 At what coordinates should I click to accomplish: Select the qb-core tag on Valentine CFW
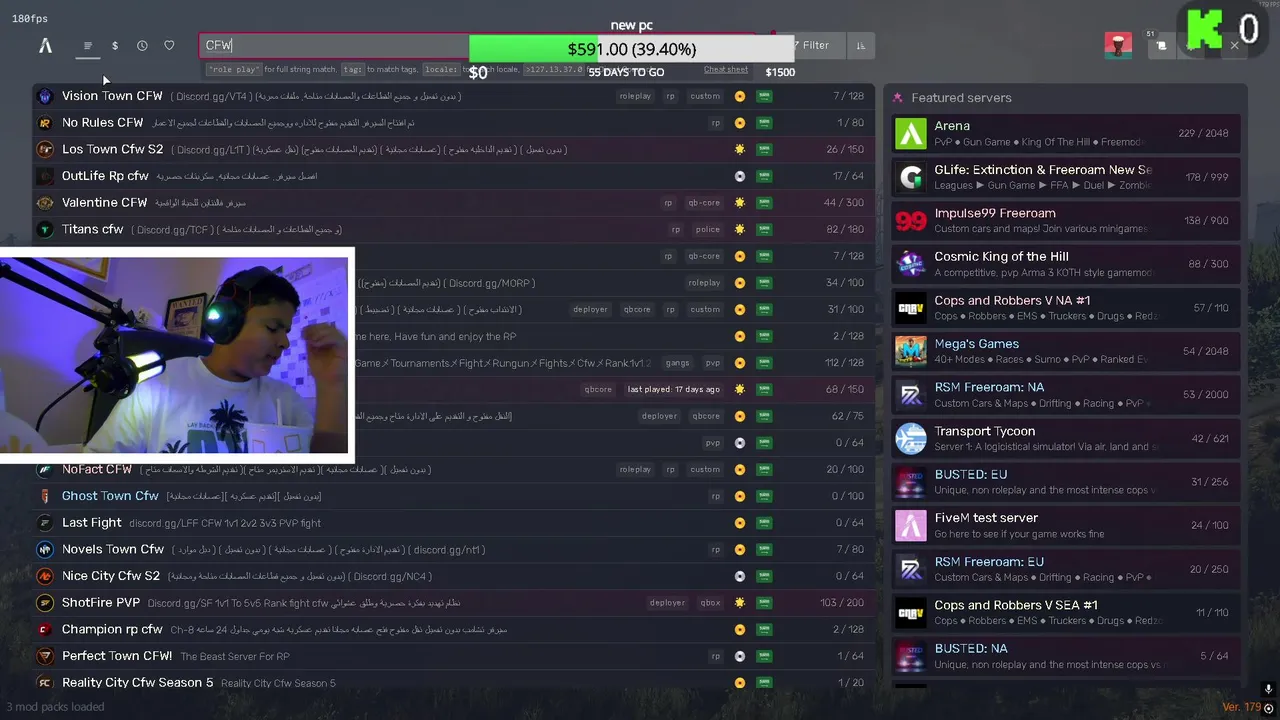(704, 203)
